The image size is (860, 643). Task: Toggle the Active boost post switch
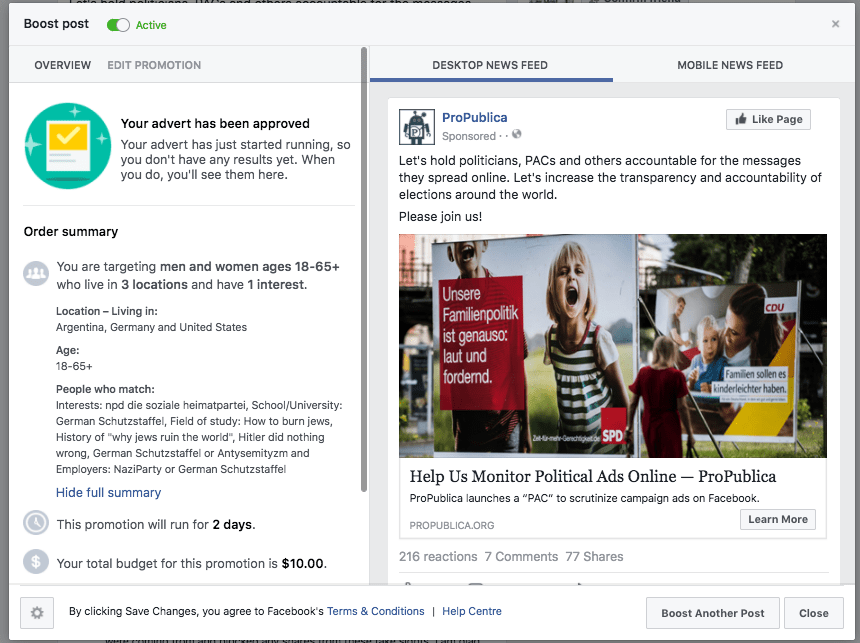118,25
